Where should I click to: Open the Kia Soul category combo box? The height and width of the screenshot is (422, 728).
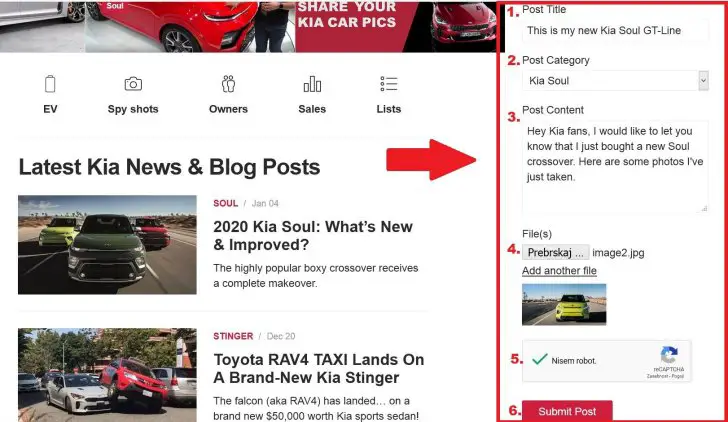615,81
